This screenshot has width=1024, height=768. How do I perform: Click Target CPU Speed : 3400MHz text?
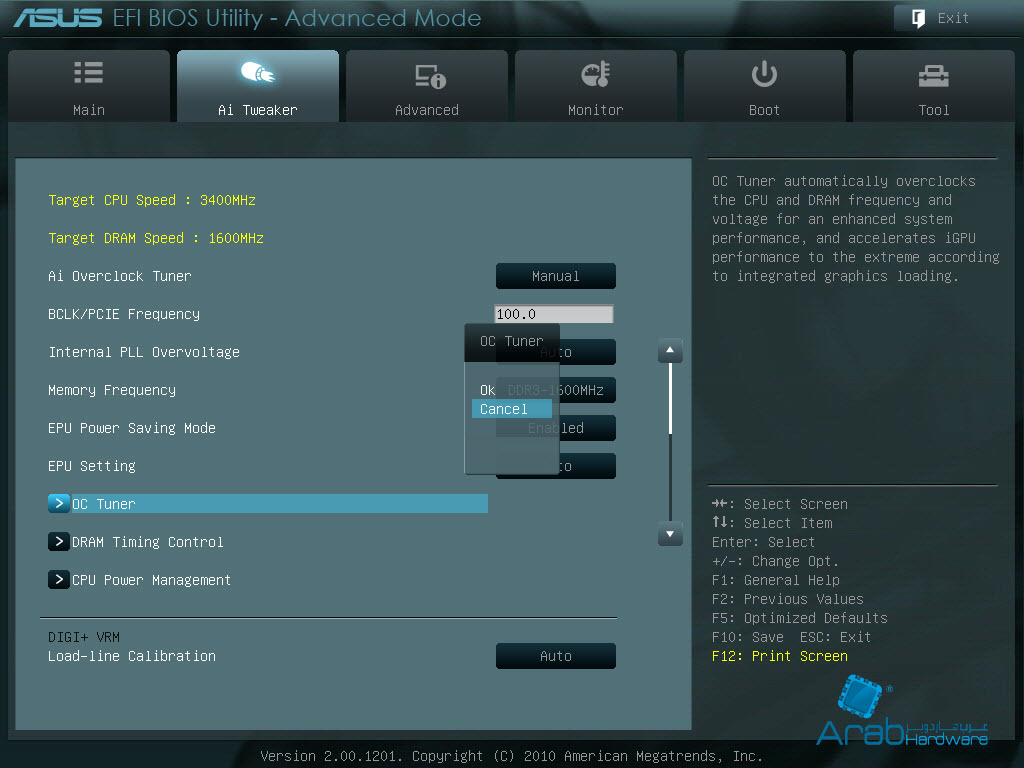[152, 200]
